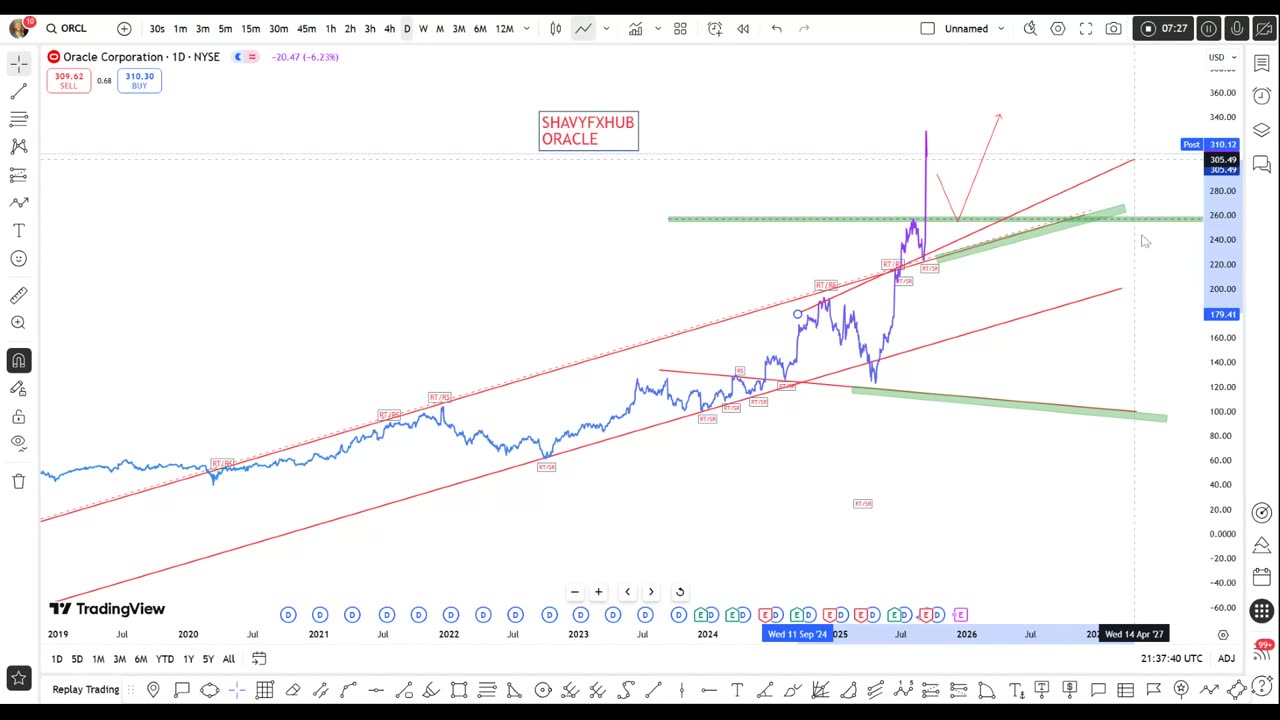Open the go to date calendar icon
This screenshot has width=1280, height=720.
[259, 659]
